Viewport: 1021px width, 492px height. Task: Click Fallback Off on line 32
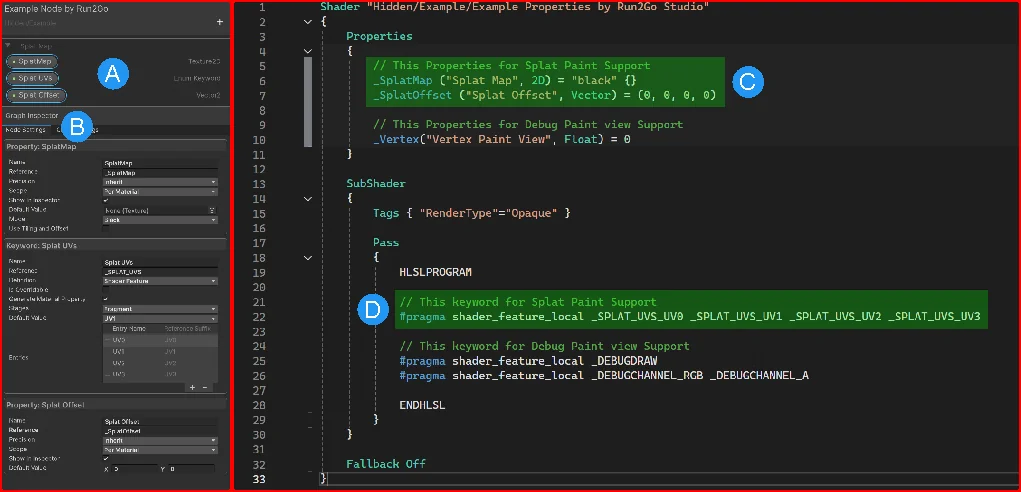[x=385, y=464]
